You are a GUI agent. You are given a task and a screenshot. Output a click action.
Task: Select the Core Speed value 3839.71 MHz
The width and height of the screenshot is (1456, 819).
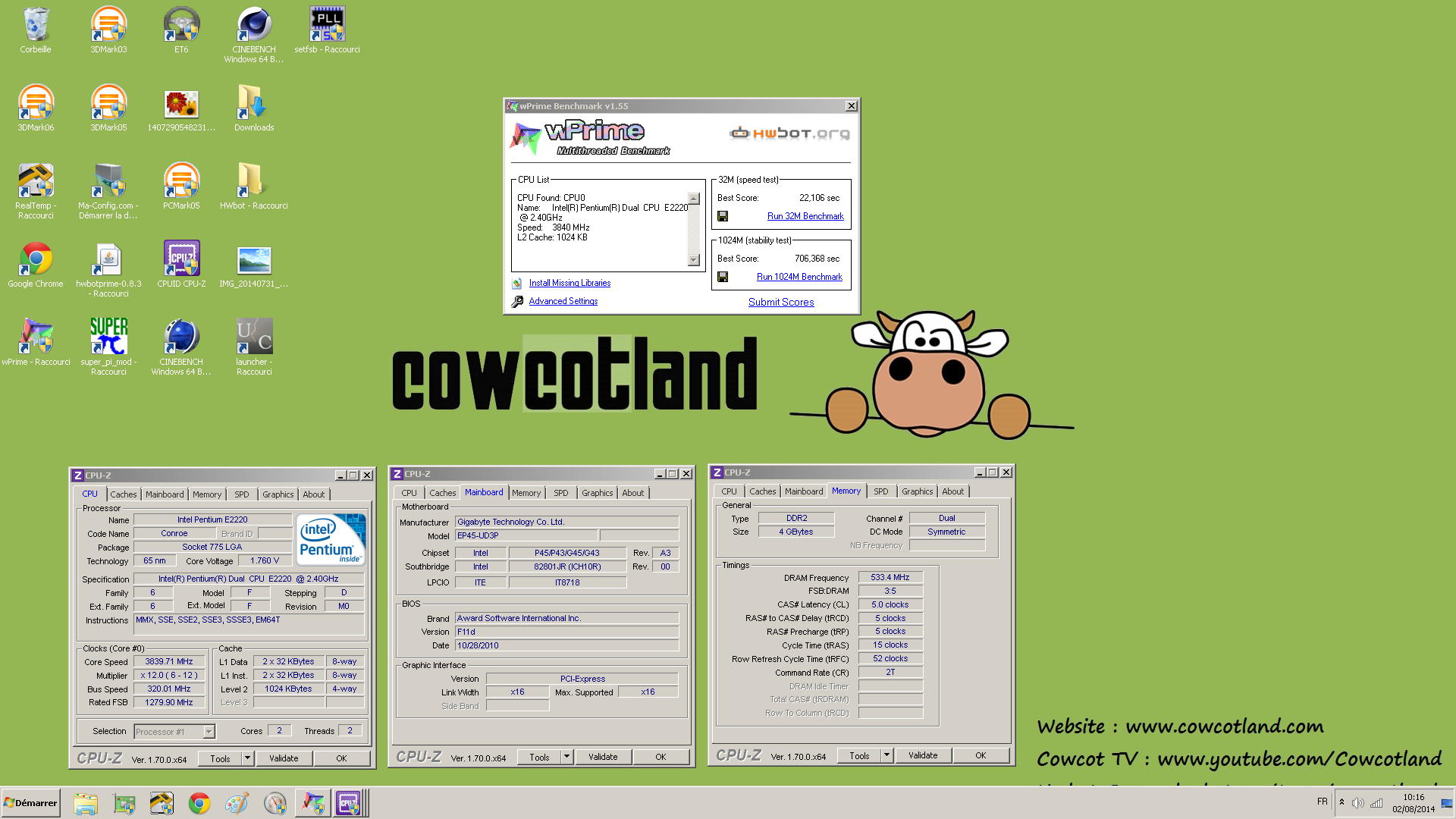169,662
